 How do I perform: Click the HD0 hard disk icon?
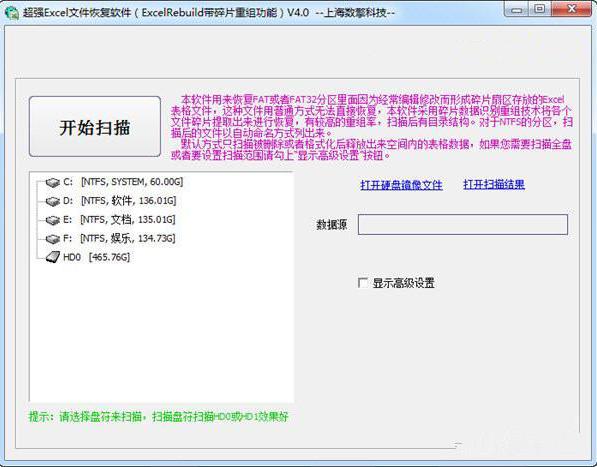point(53,257)
